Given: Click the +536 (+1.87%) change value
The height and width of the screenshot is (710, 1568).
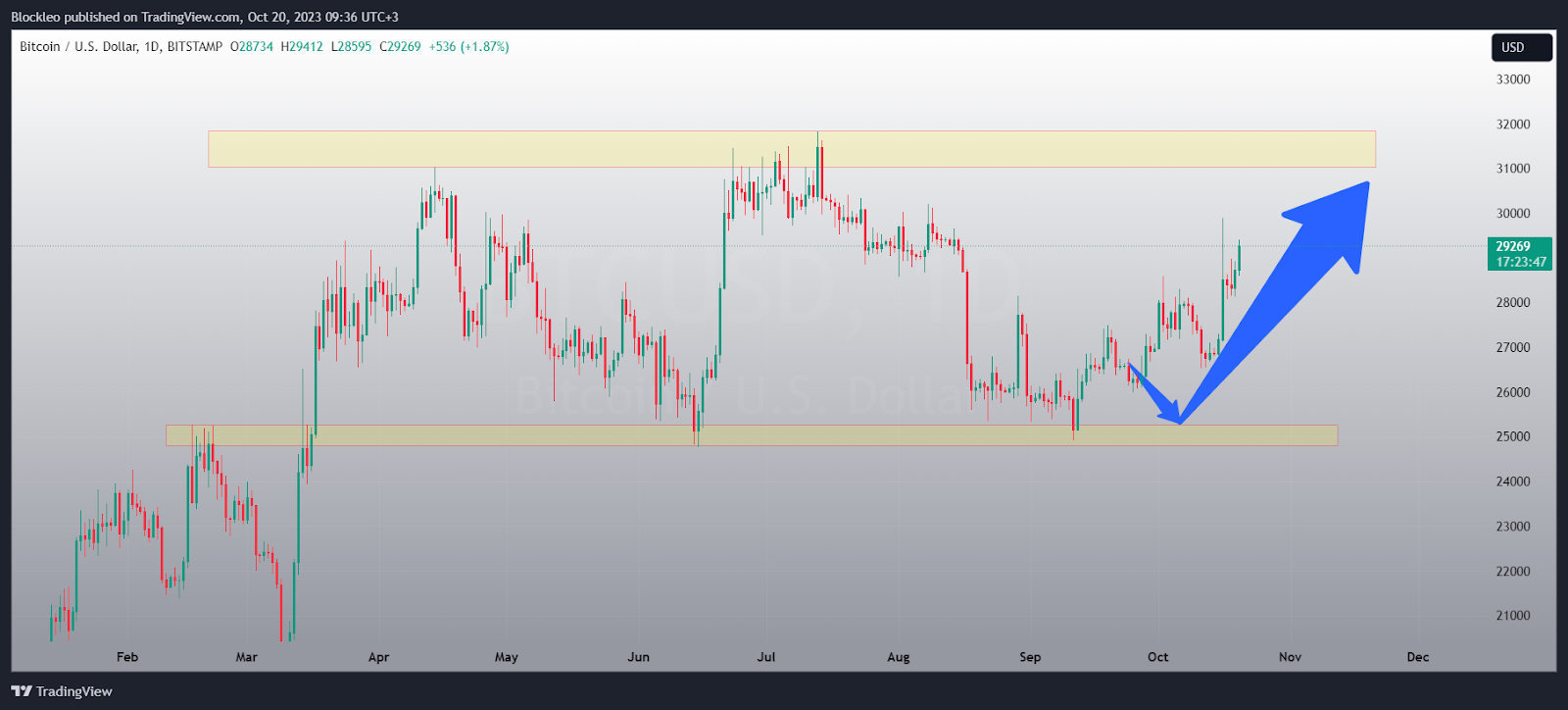Looking at the screenshot, I should (468, 47).
